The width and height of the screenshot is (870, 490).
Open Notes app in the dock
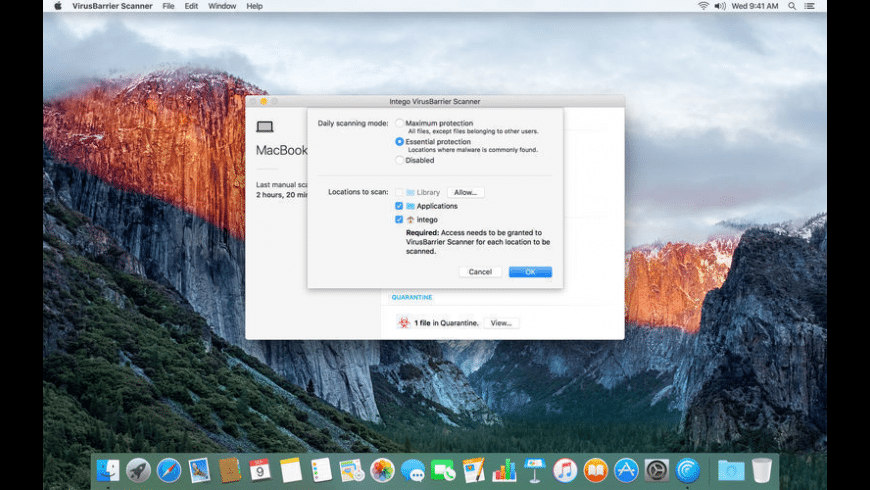tap(291, 471)
